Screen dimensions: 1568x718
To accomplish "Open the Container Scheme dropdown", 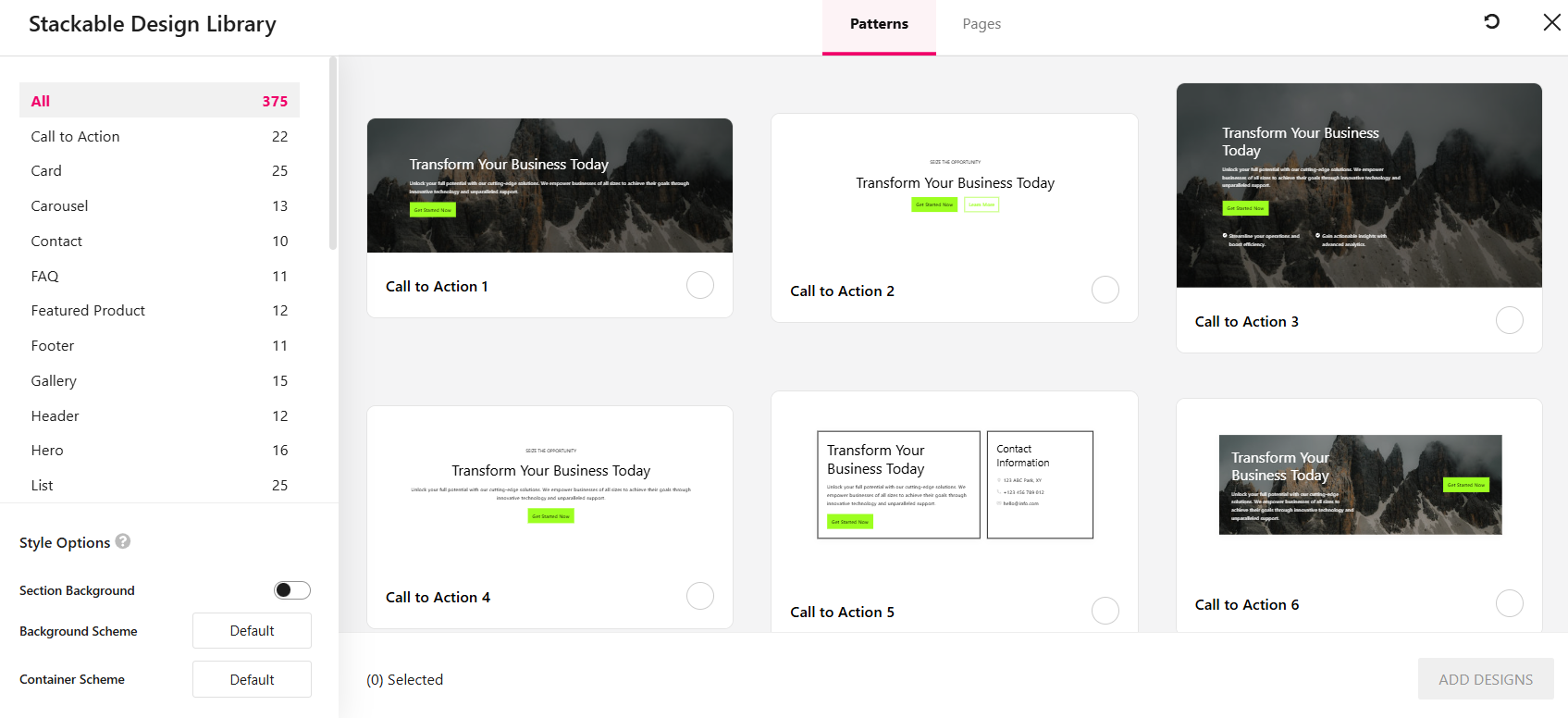I will pyautogui.click(x=252, y=679).
